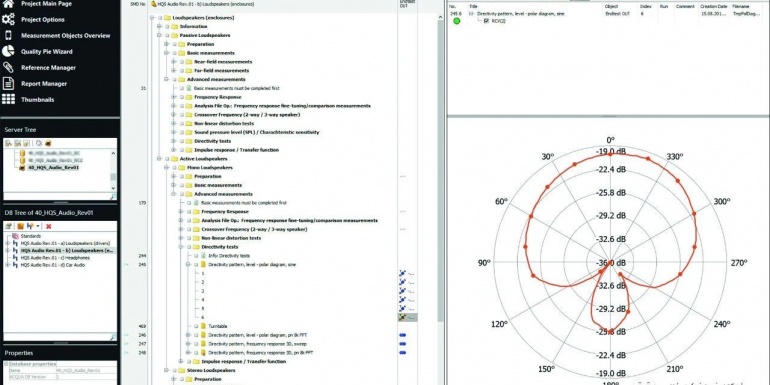Launch the Quality Pie Wizard icon
Screen dimensions: 770x385
pos(8,52)
